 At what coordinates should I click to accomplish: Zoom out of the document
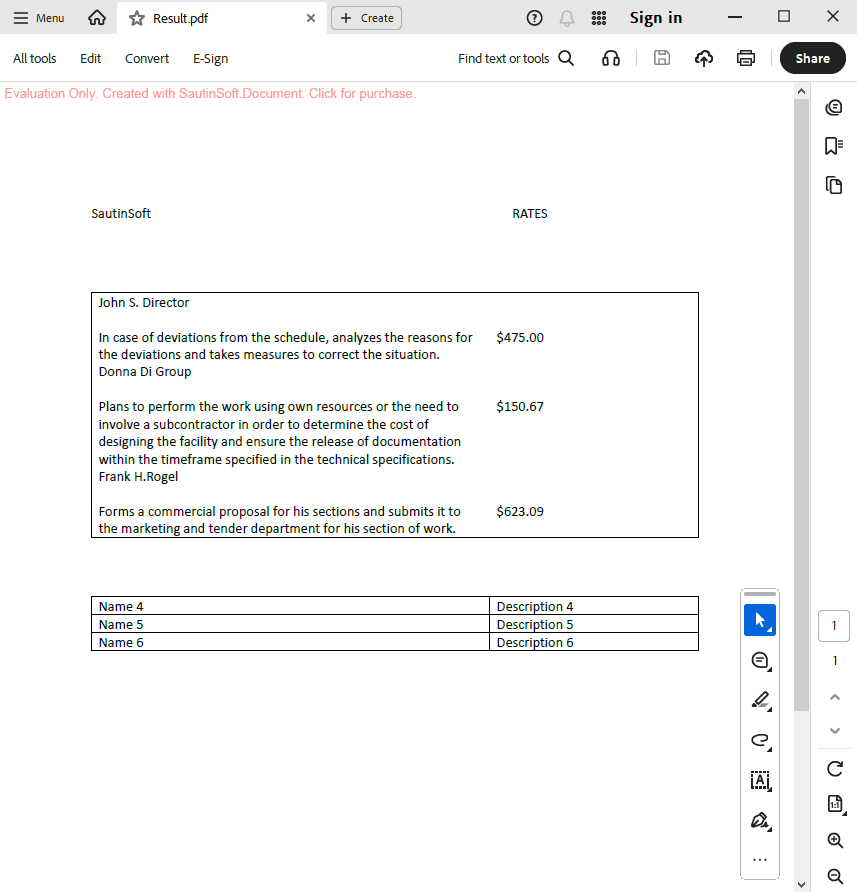[x=834, y=876]
